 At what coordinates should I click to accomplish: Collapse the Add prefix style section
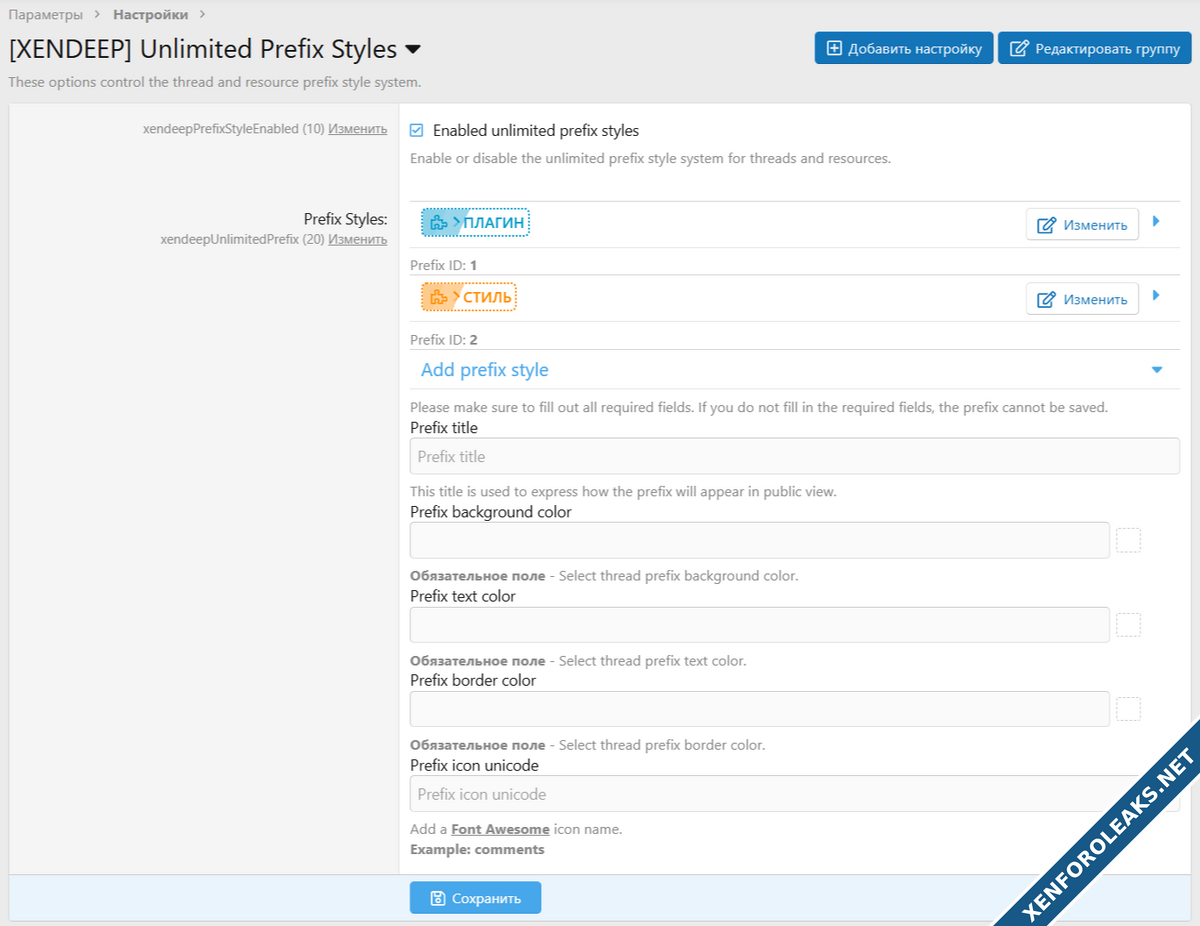pyautogui.click(x=1157, y=370)
